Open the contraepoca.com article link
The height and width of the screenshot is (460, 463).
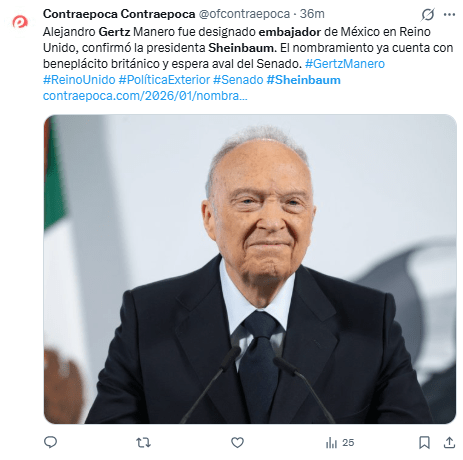[x=145, y=96]
